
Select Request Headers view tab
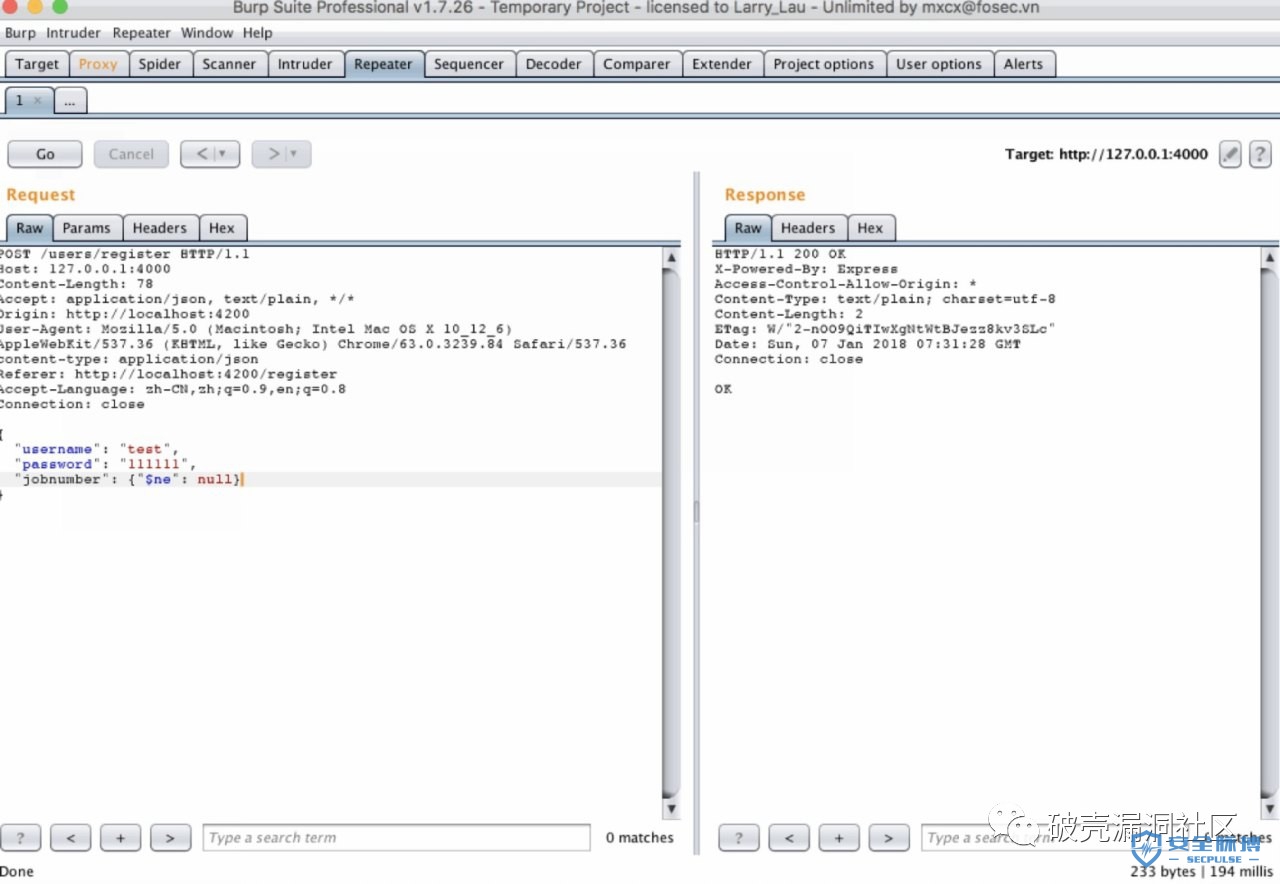click(x=160, y=228)
